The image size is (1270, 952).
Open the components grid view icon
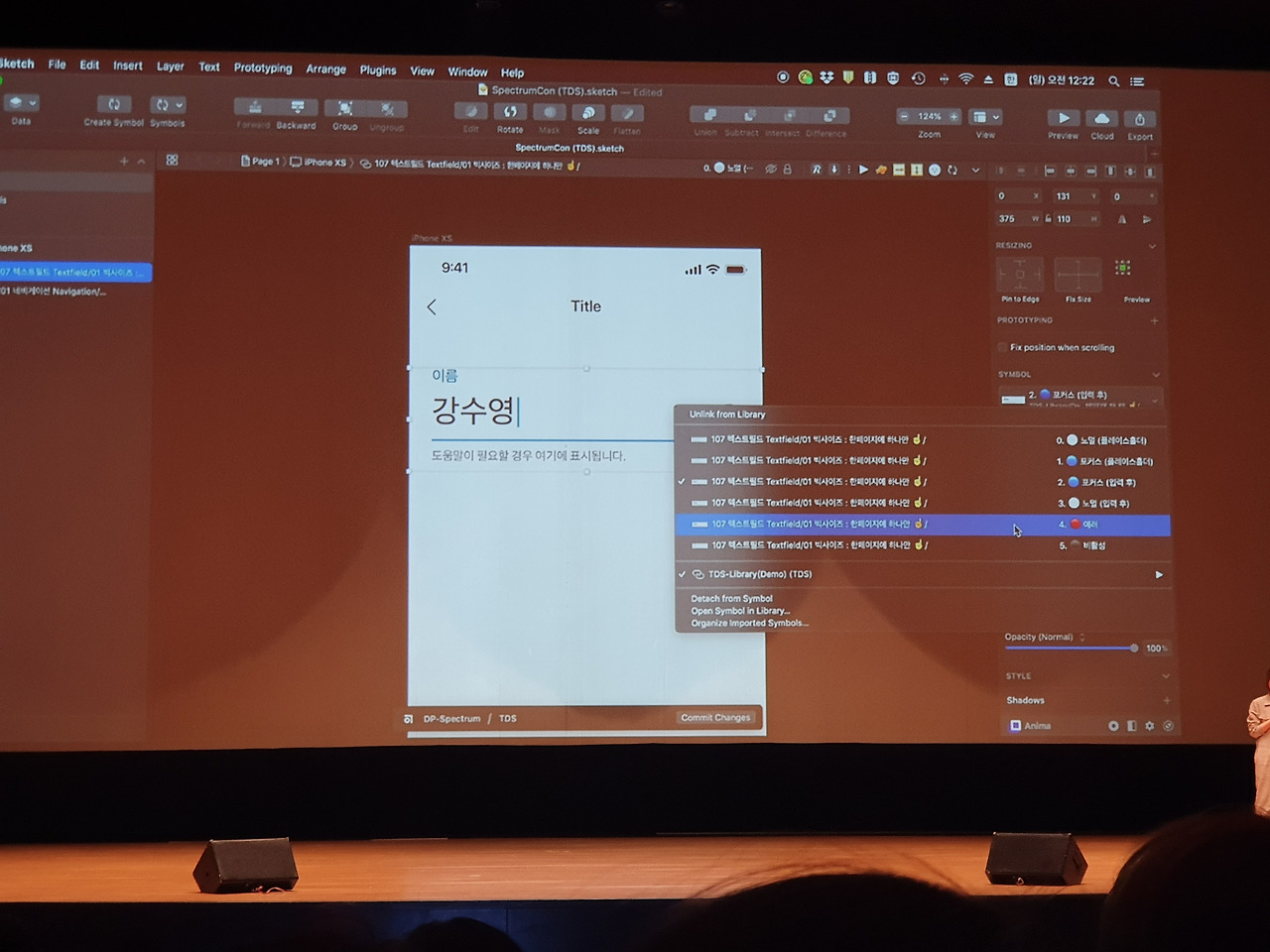pyautogui.click(x=172, y=160)
